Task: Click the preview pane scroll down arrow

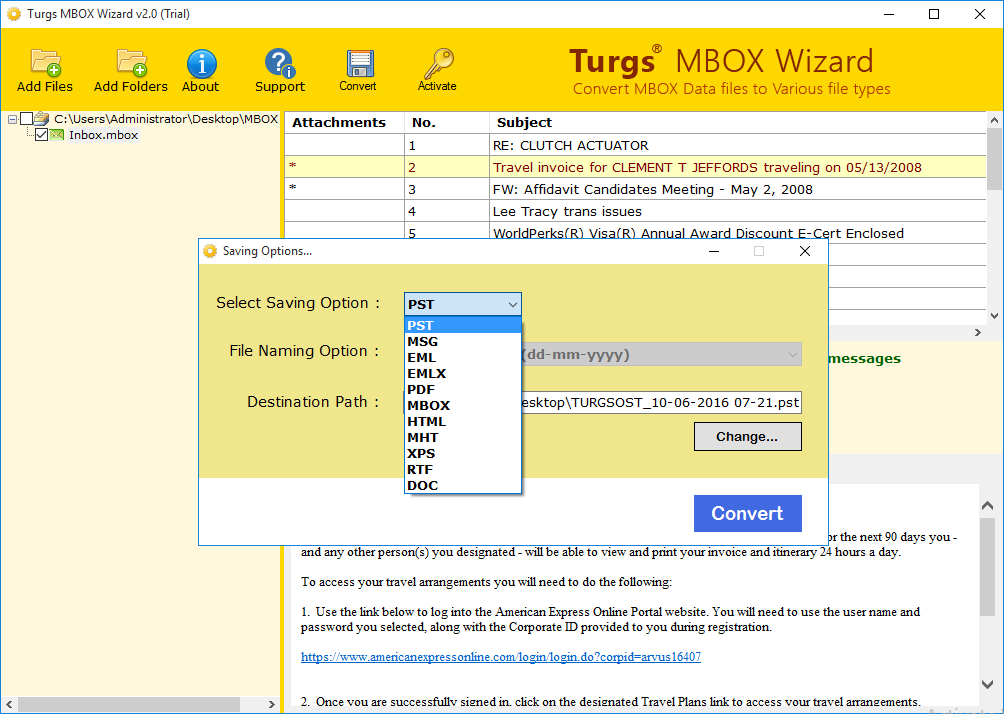Action: pos(987,685)
